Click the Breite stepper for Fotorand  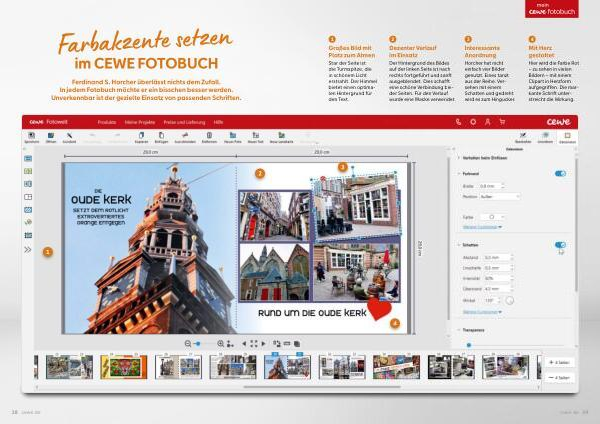click(502, 186)
